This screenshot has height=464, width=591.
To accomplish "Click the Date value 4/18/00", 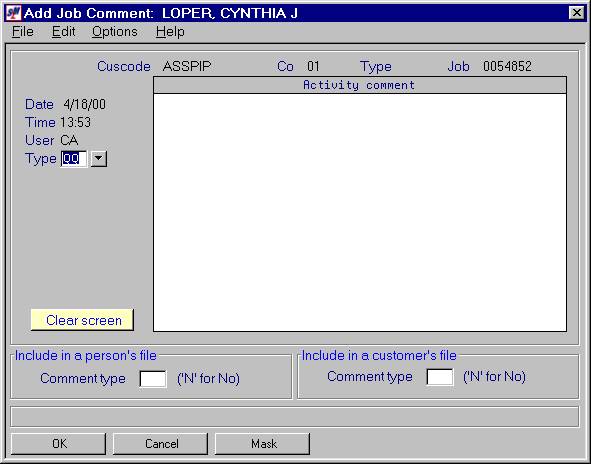I will click(84, 104).
